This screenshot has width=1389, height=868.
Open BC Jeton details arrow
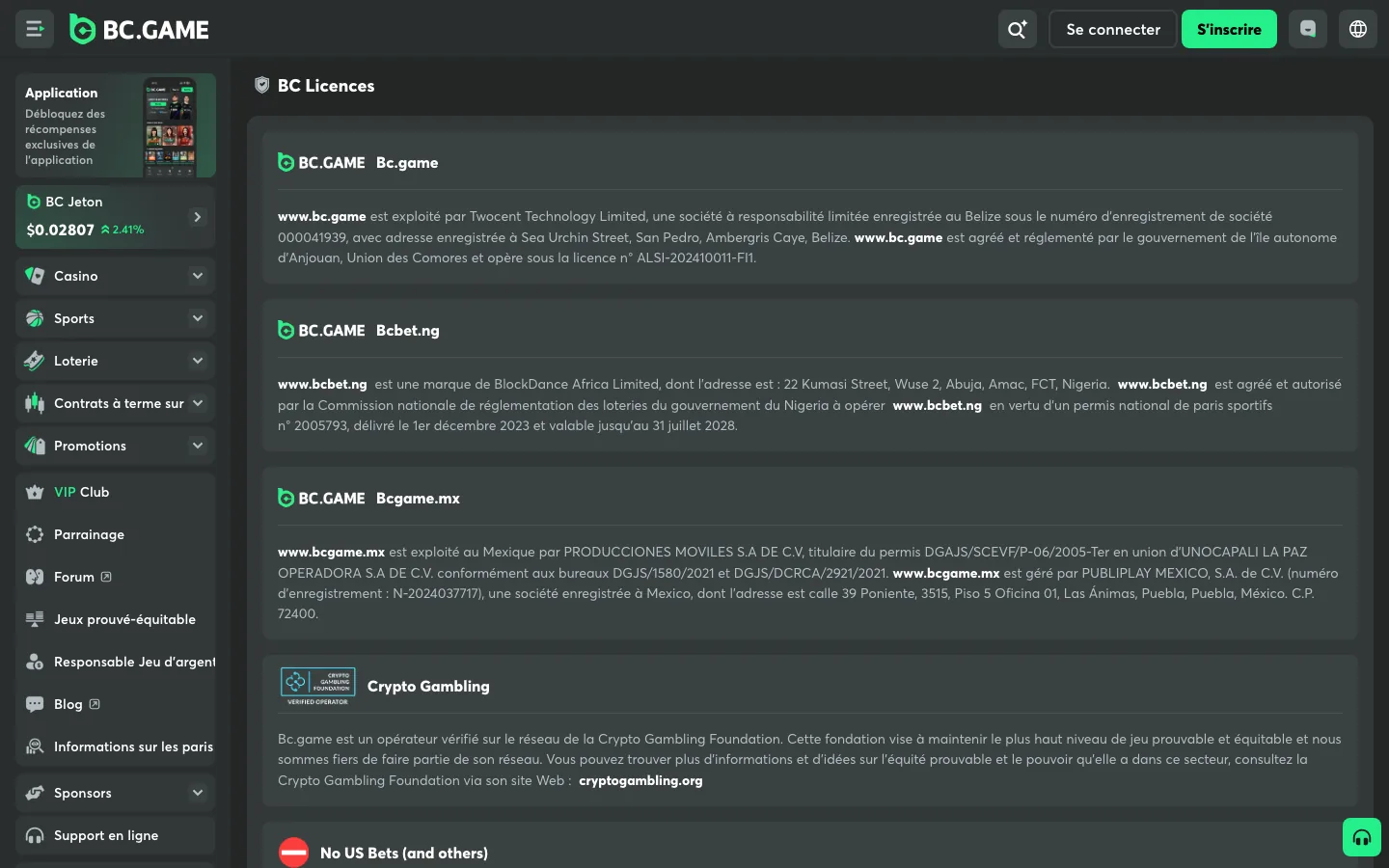click(x=197, y=217)
